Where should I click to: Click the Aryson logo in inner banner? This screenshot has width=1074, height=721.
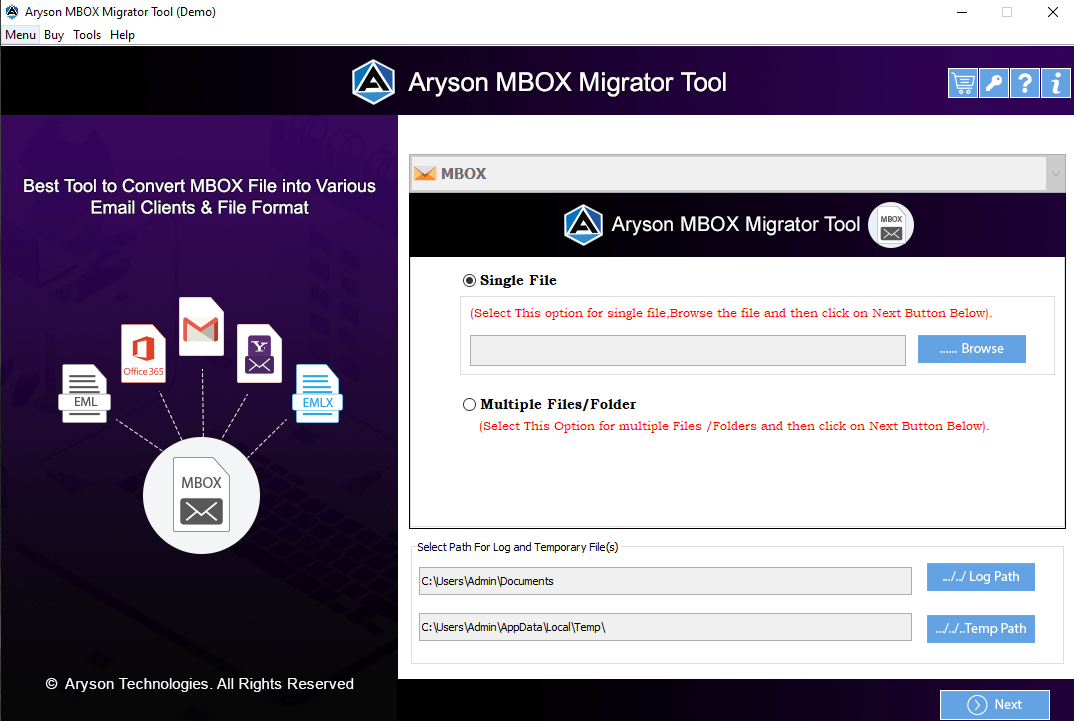coord(583,225)
